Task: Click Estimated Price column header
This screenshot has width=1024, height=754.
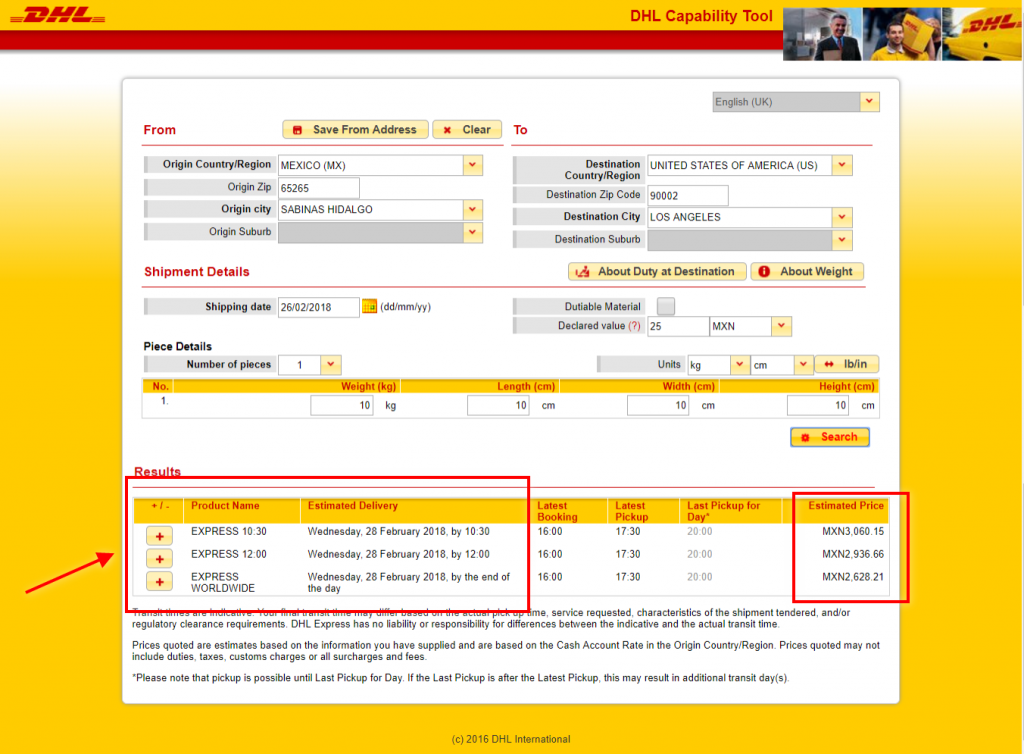Action: pos(846,505)
